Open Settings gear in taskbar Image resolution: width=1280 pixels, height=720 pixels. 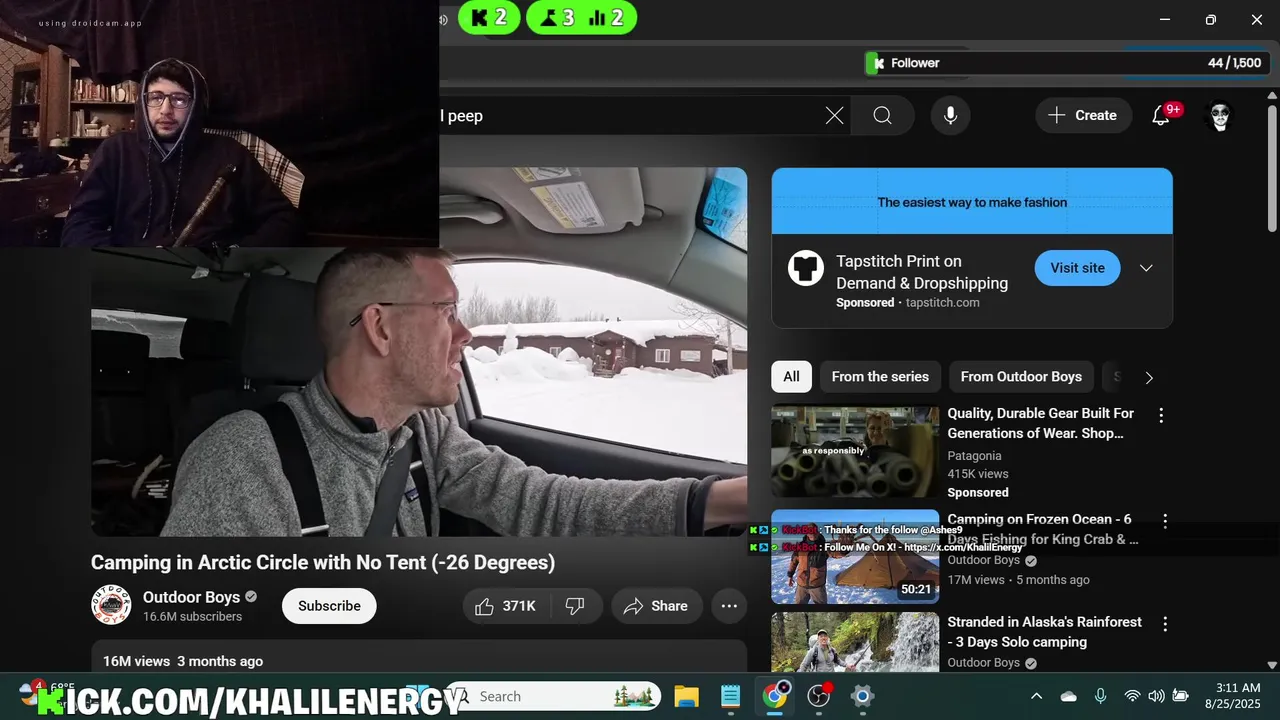862,696
